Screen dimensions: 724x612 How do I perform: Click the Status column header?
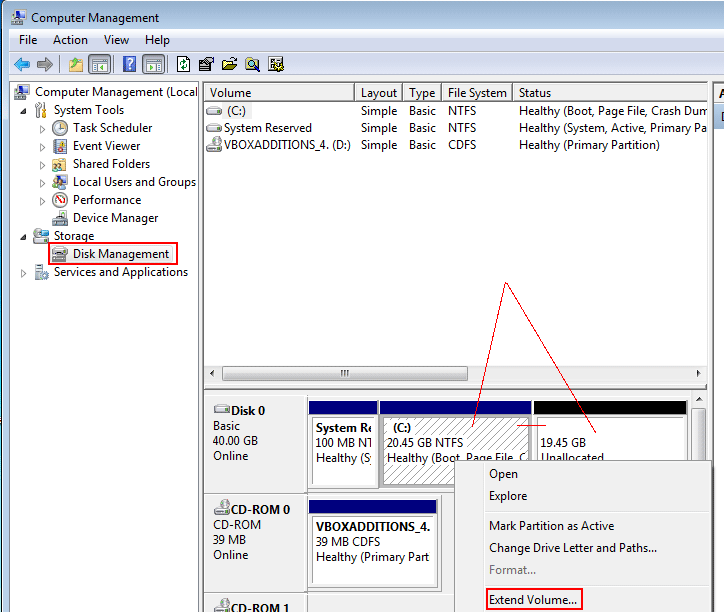(609, 92)
